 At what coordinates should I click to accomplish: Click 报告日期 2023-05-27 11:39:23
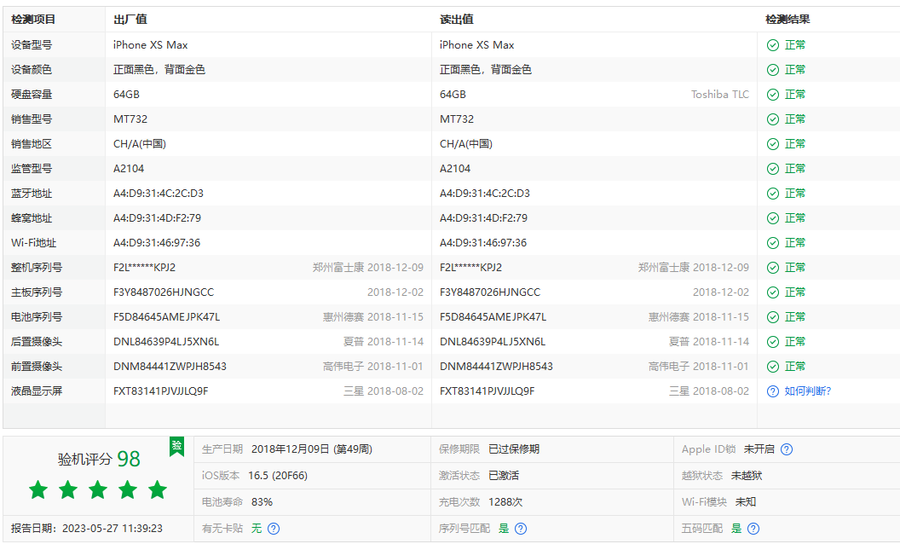click(x=87, y=529)
